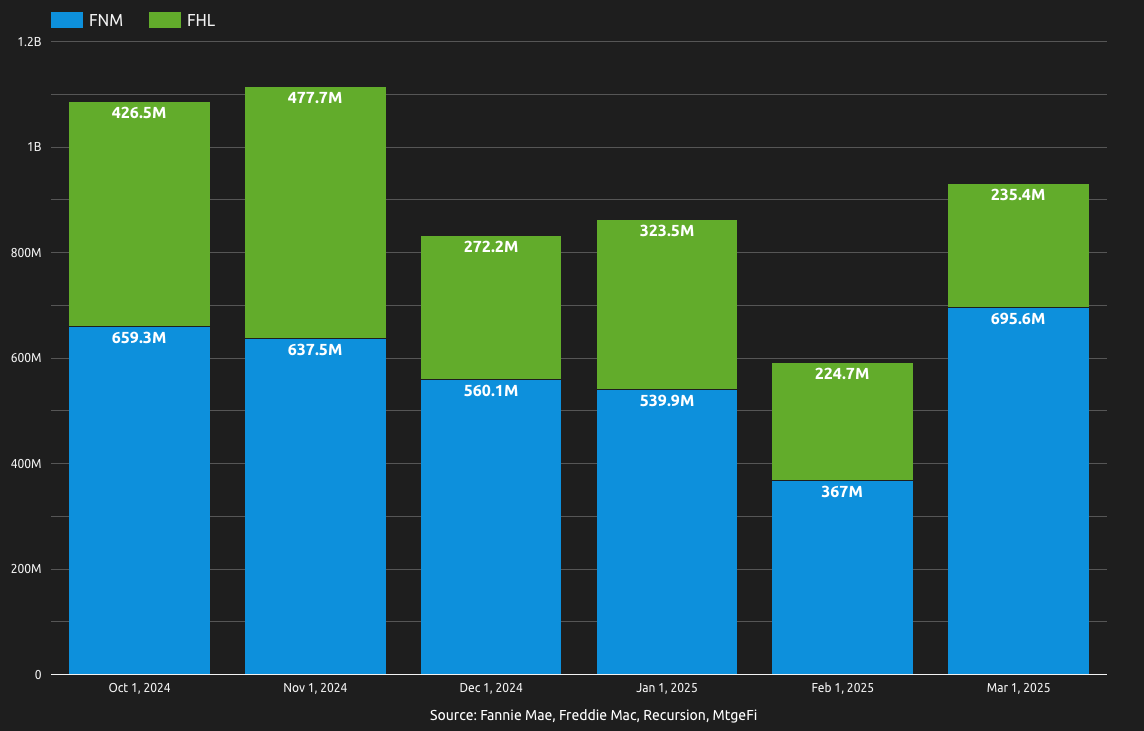Toggle the FNM legend label
The width and height of the screenshot is (1144, 731).
tap(106, 20)
